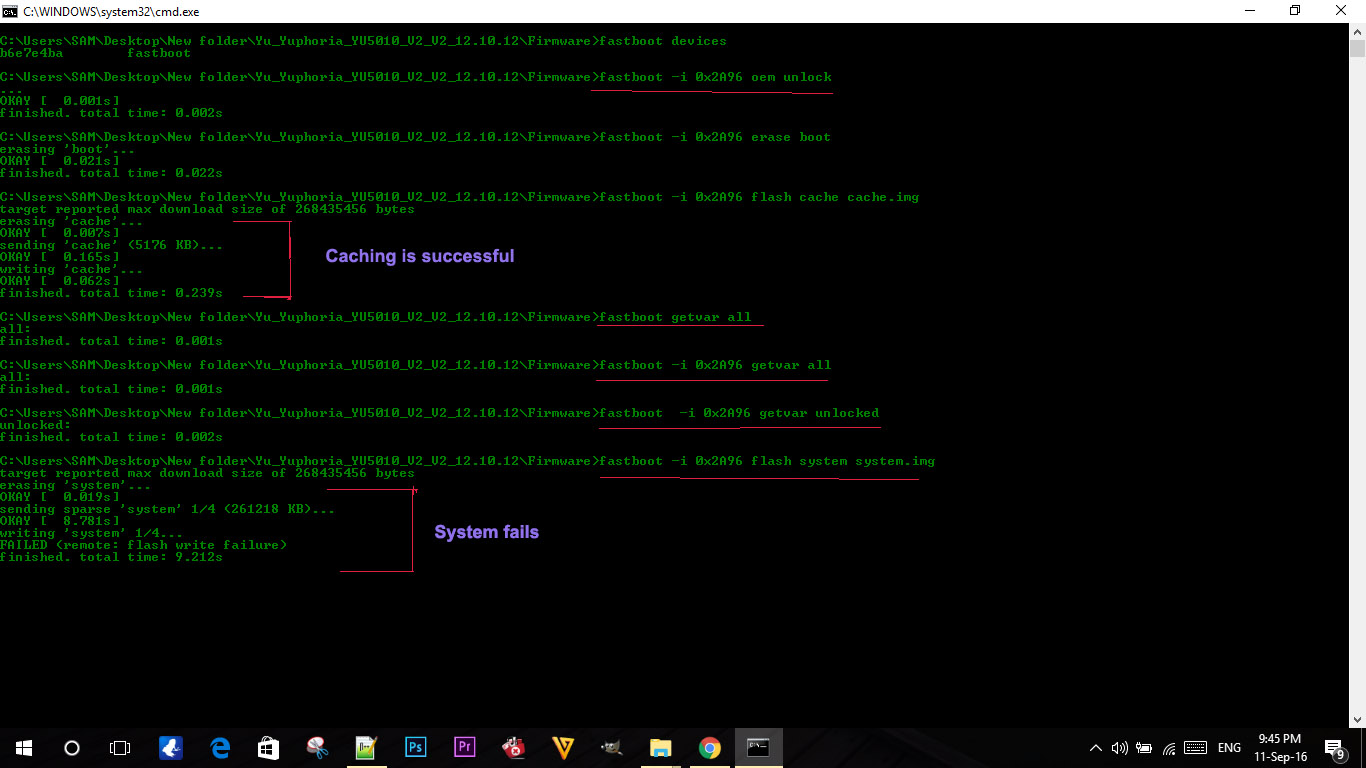Launch the Snipping Tool from taskbar

point(317,747)
